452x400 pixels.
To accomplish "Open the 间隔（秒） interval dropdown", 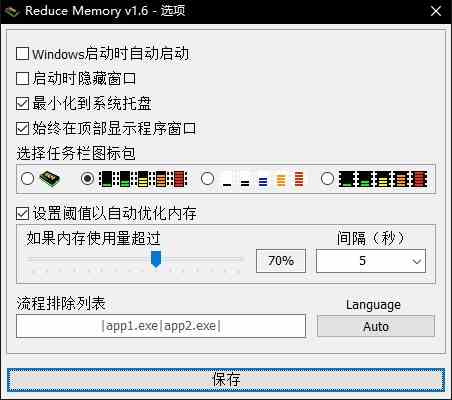I will pos(371,261).
